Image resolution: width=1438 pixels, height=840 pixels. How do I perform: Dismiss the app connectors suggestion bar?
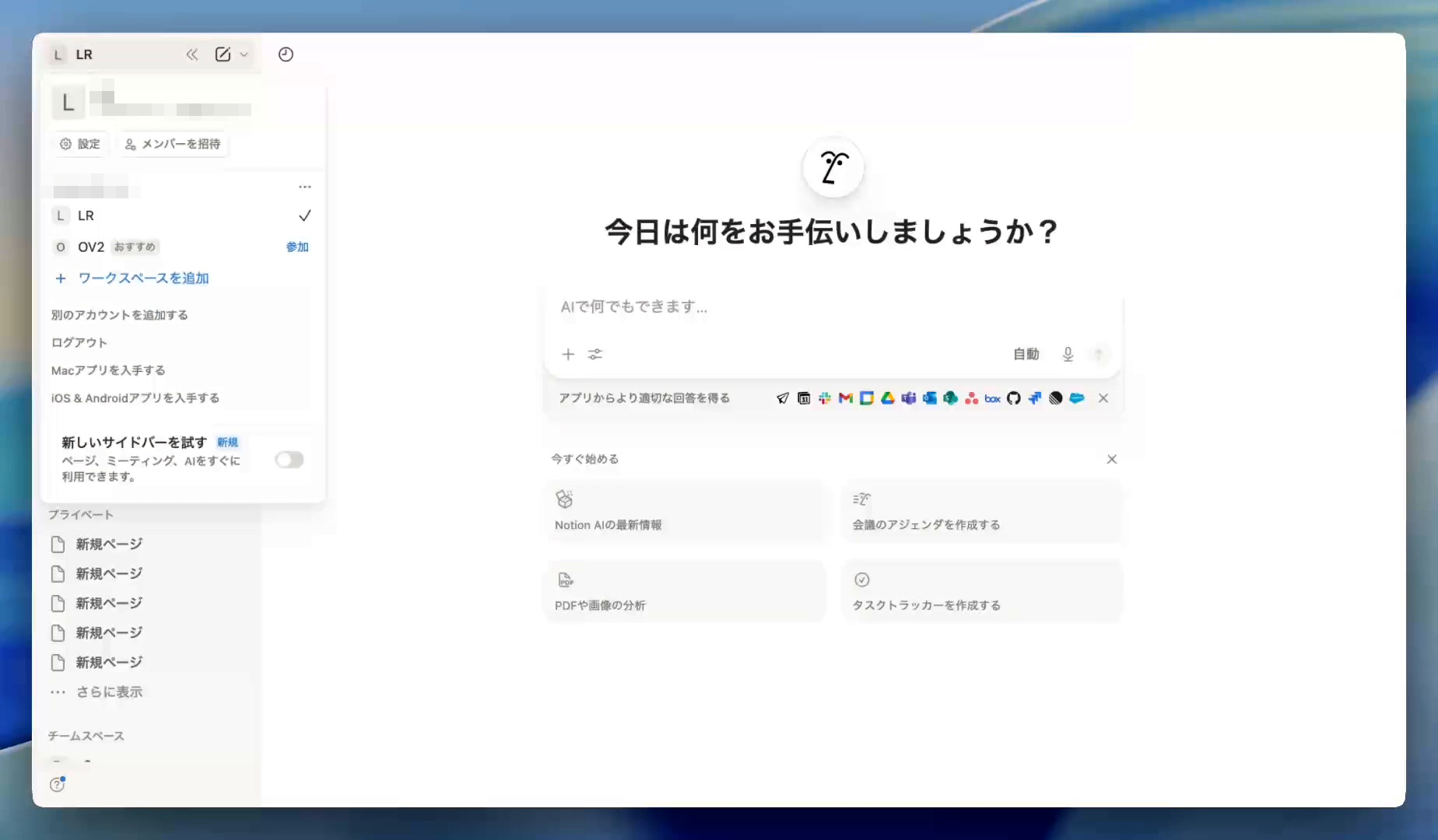click(x=1103, y=398)
